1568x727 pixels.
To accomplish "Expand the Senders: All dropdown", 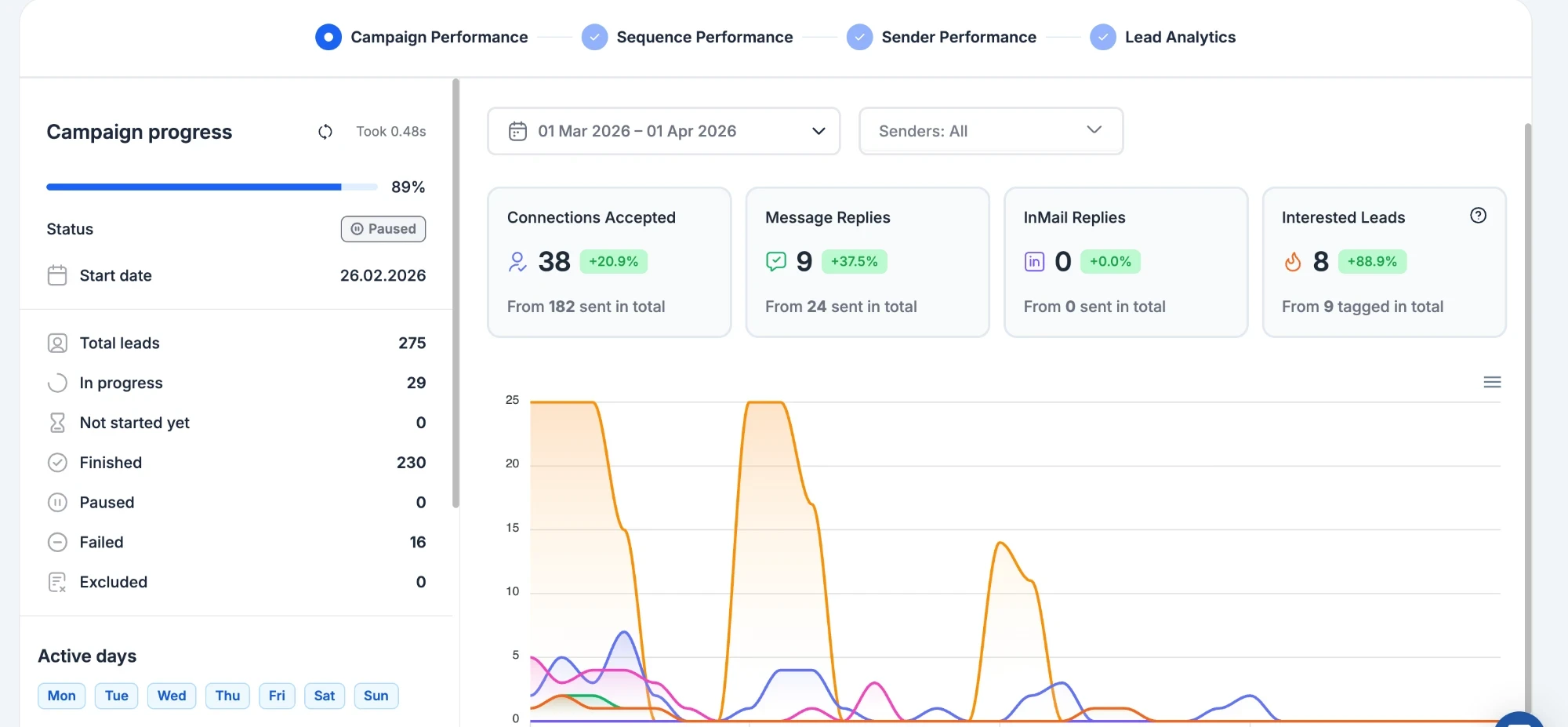I will coord(991,131).
